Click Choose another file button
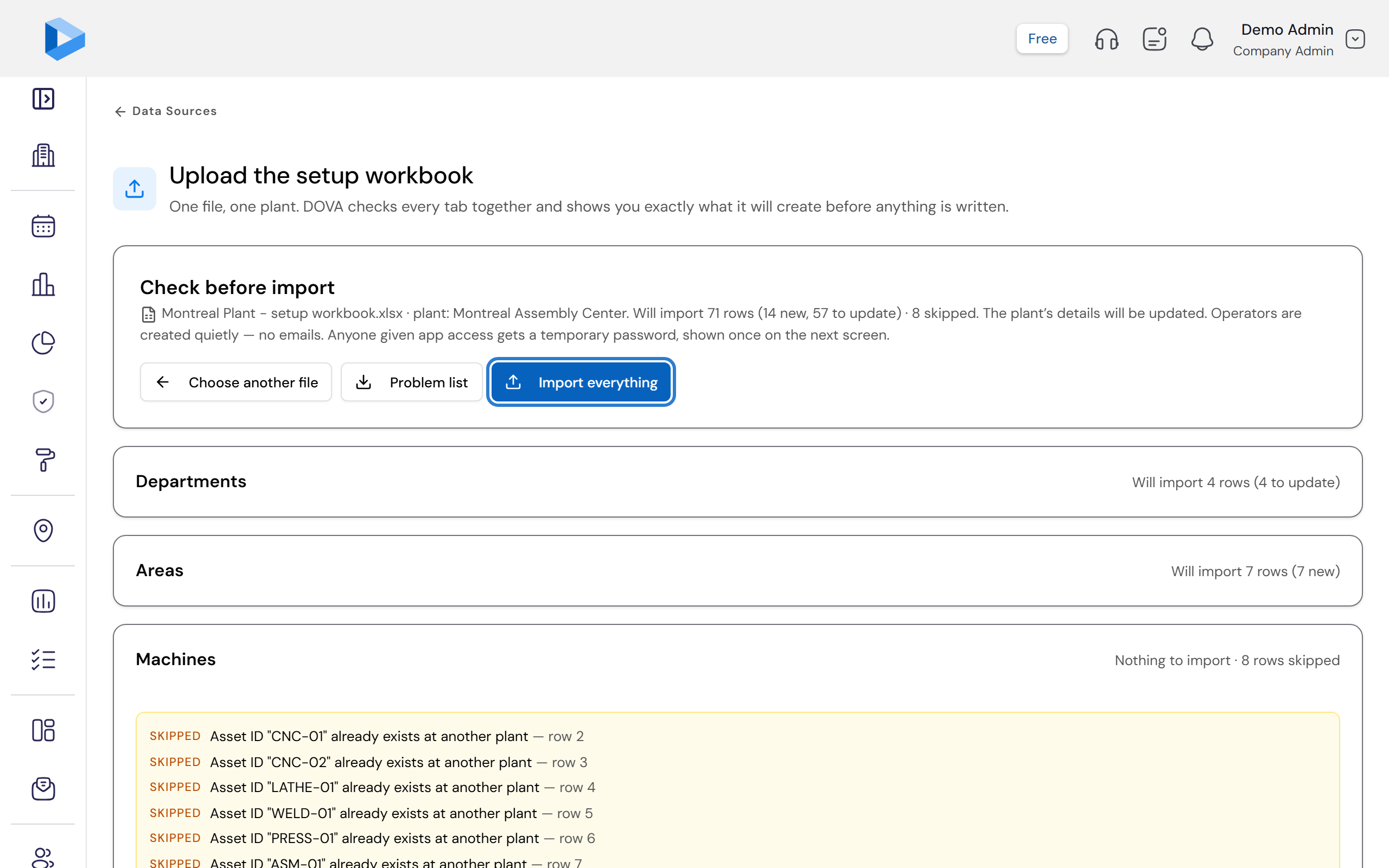1389x868 pixels. click(x=236, y=382)
